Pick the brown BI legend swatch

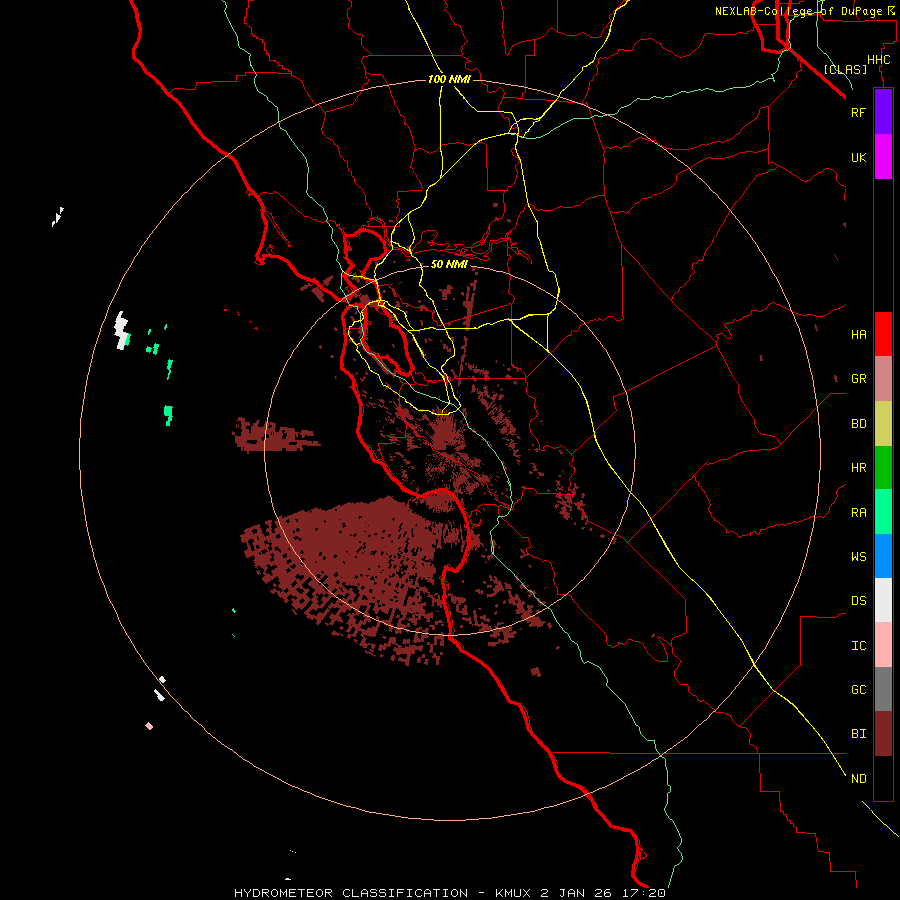point(883,734)
